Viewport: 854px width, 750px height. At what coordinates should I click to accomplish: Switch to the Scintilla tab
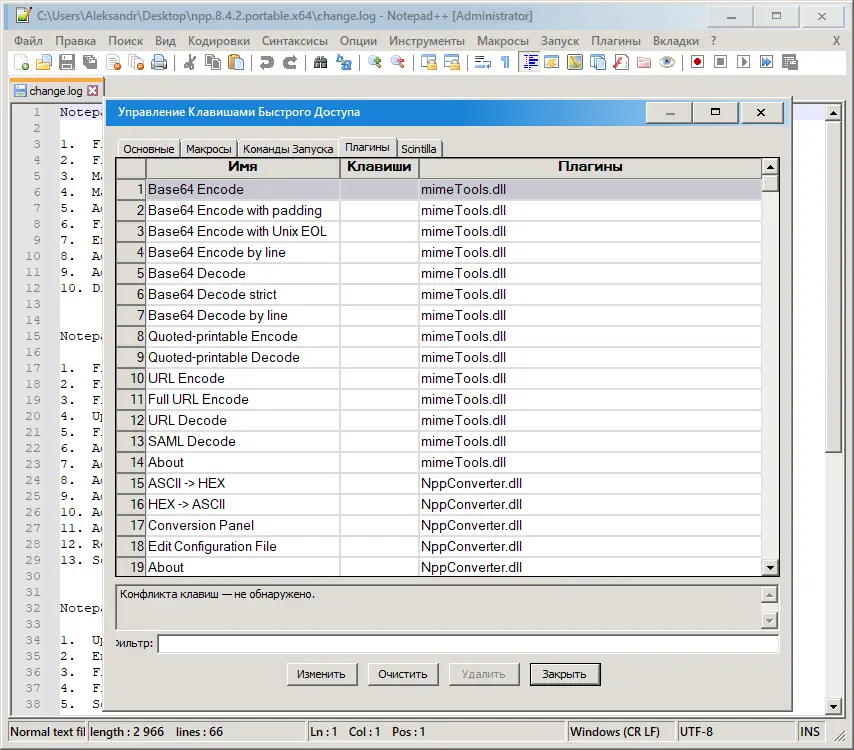418,149
